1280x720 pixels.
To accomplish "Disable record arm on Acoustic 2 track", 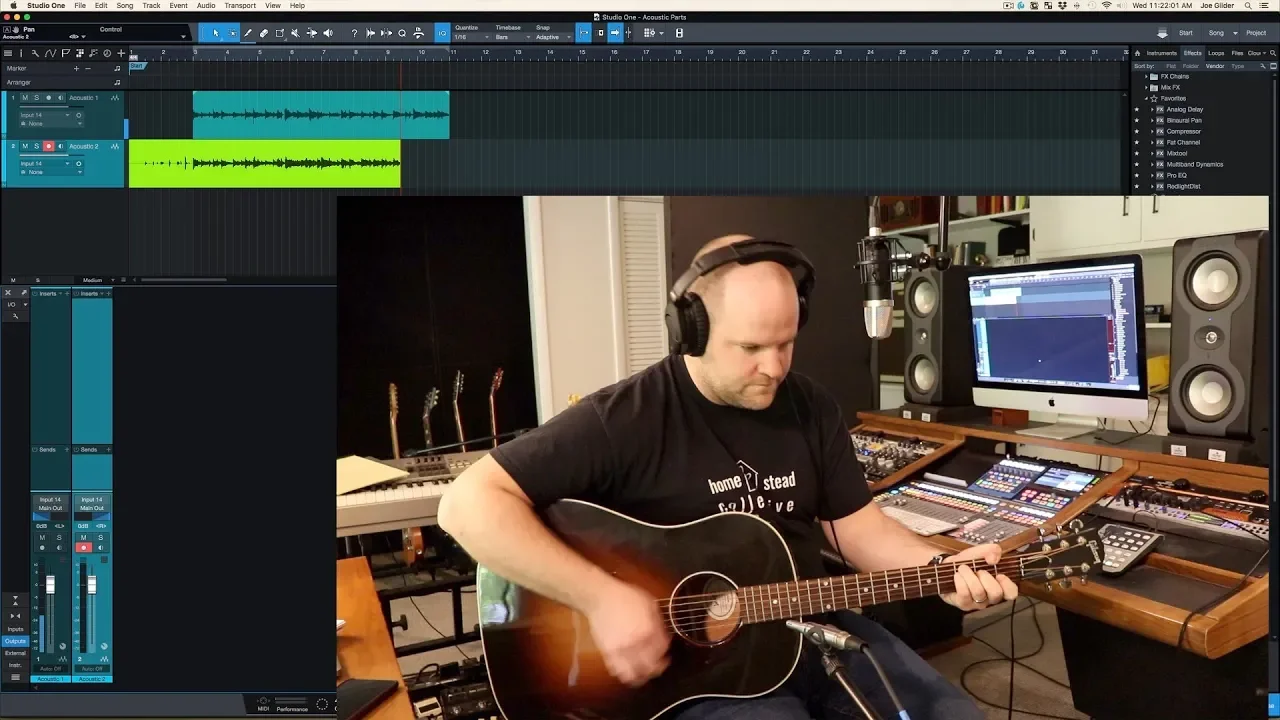I will tap(48, 146).
